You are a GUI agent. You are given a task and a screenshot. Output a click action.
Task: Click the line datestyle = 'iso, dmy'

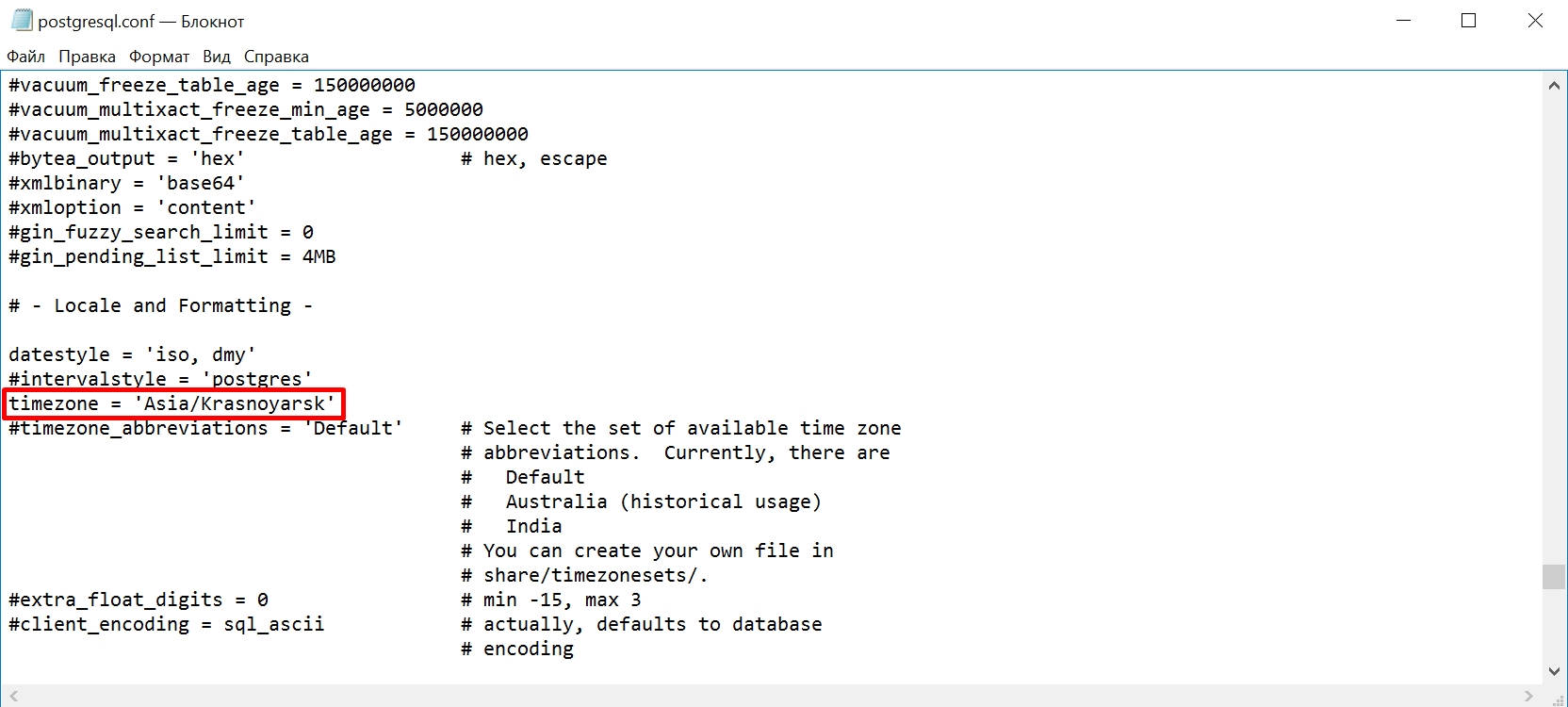(x=132, y=354)
